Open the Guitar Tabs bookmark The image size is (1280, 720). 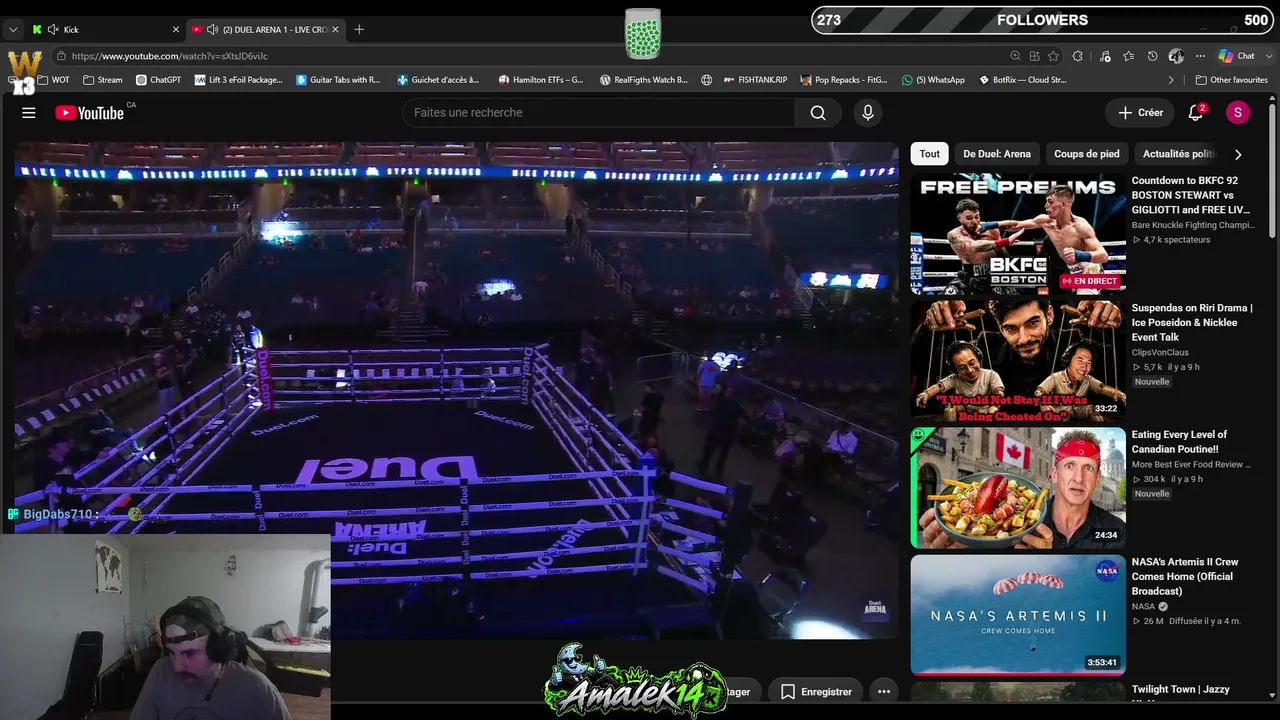click(338, 80)
